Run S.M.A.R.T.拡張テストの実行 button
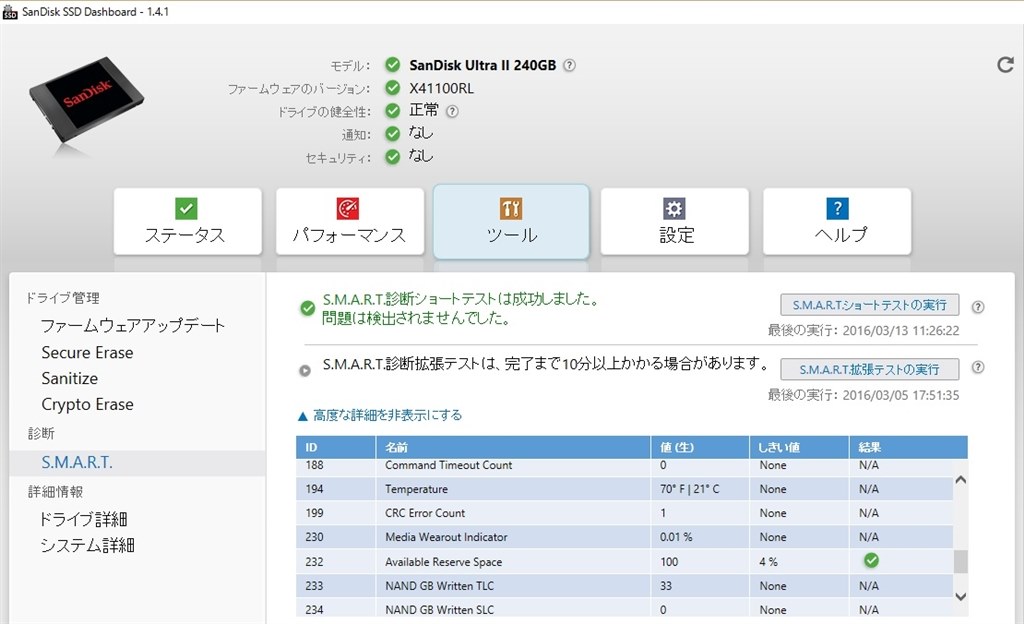Viewport: 1024px width, 624px height. (869, 369)
